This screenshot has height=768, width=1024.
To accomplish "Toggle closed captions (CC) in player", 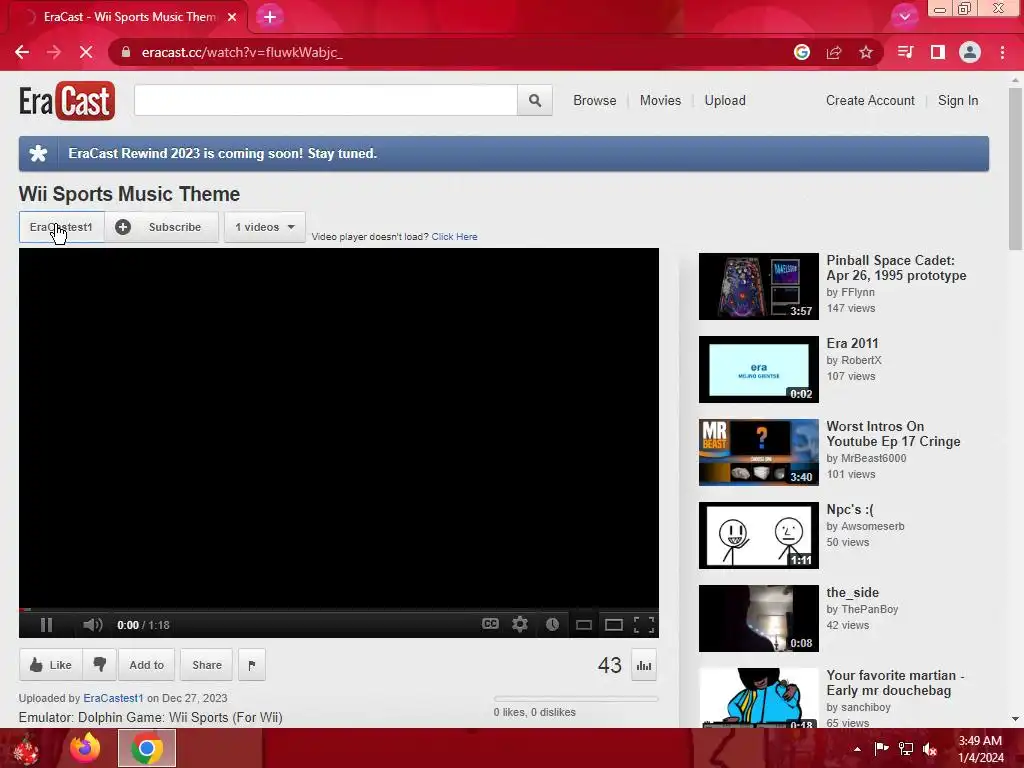I will 490,624.
